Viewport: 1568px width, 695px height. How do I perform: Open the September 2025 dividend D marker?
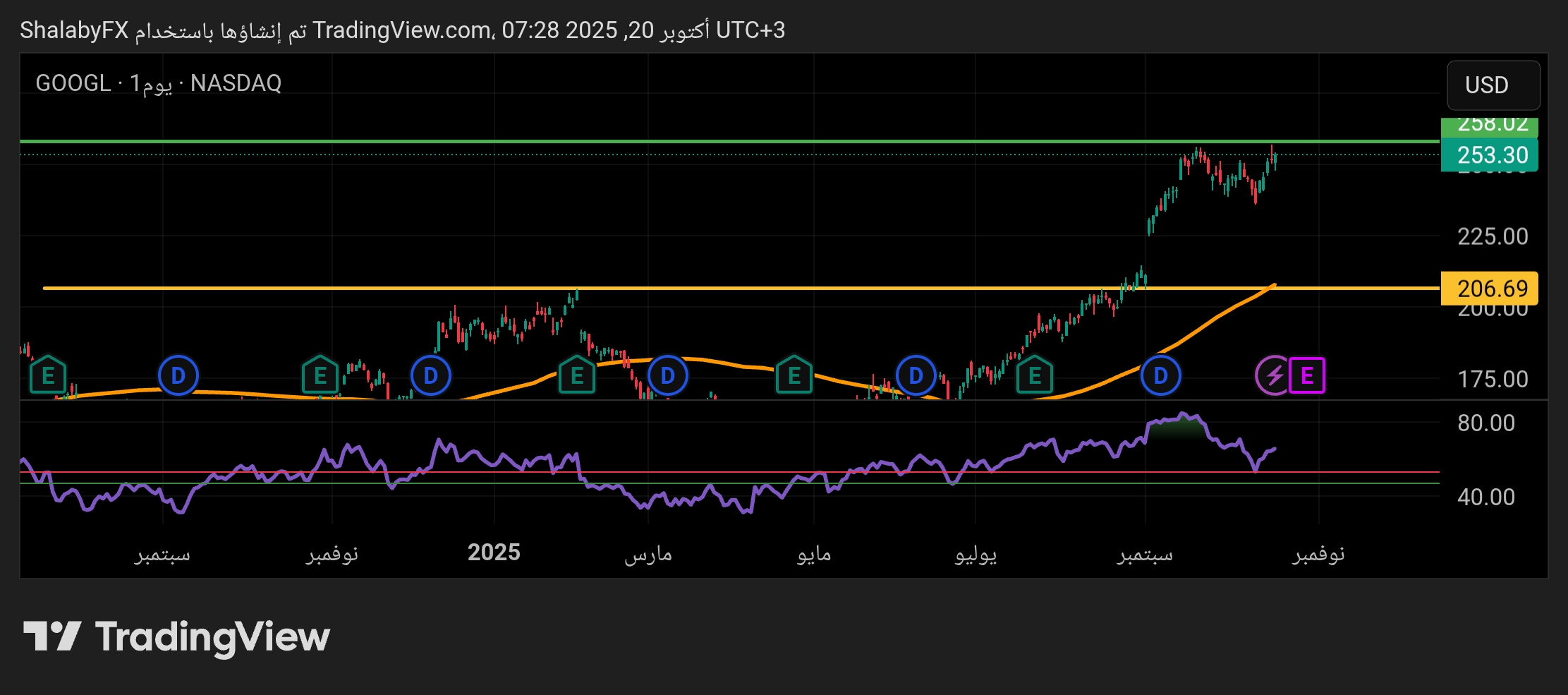(x=1160, y=375)
